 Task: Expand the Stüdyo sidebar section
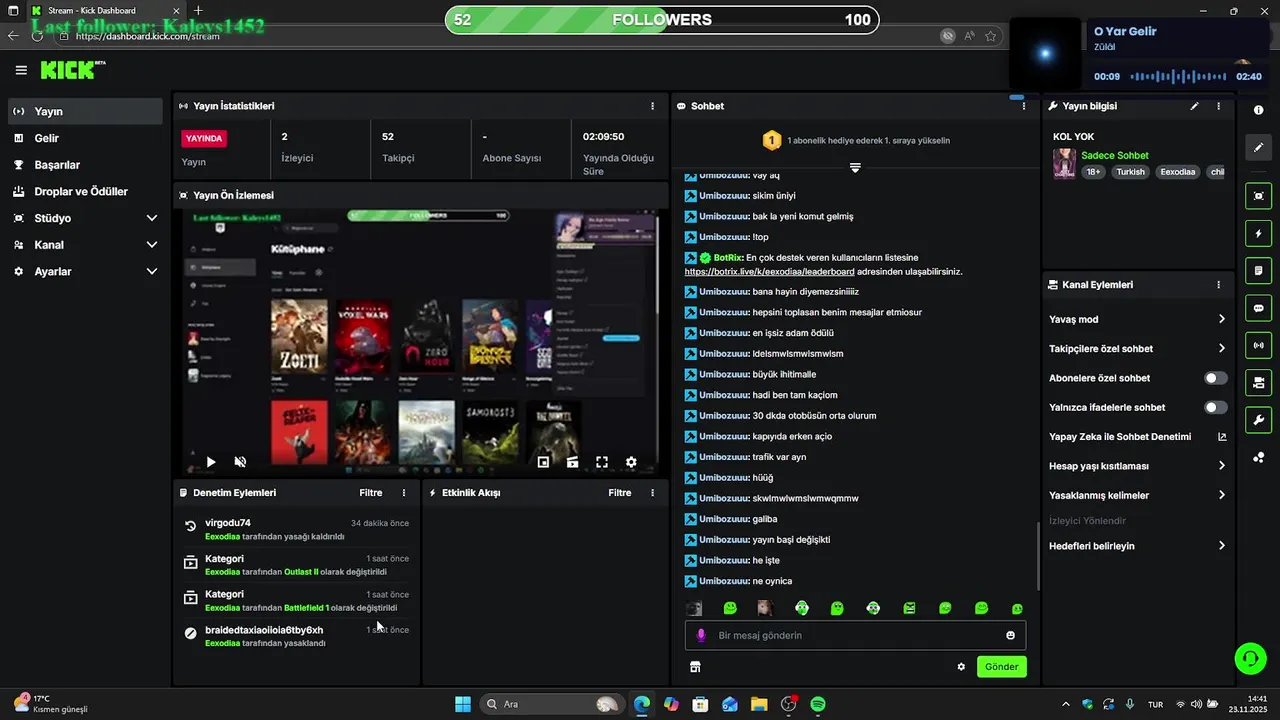tap(85, 218)
